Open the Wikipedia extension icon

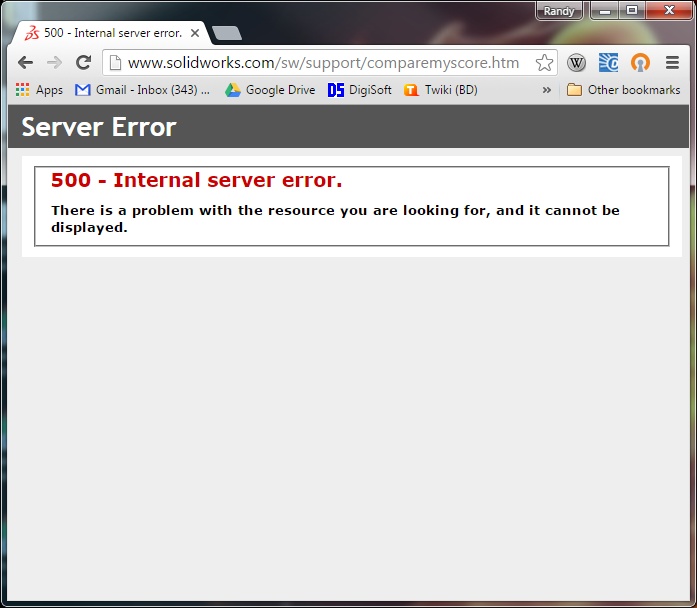(x=576, y=63)
